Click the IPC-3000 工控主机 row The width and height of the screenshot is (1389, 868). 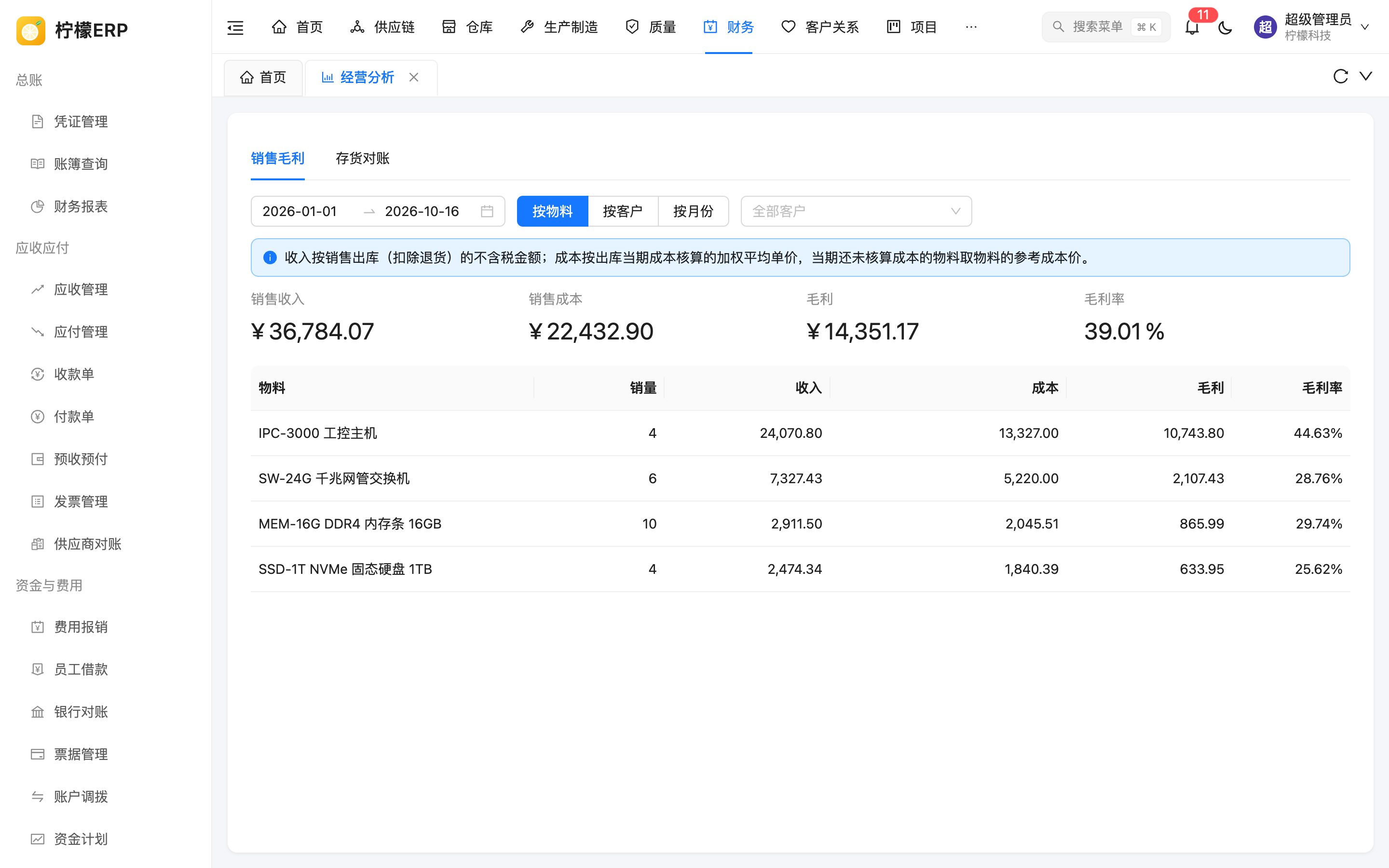800,434
